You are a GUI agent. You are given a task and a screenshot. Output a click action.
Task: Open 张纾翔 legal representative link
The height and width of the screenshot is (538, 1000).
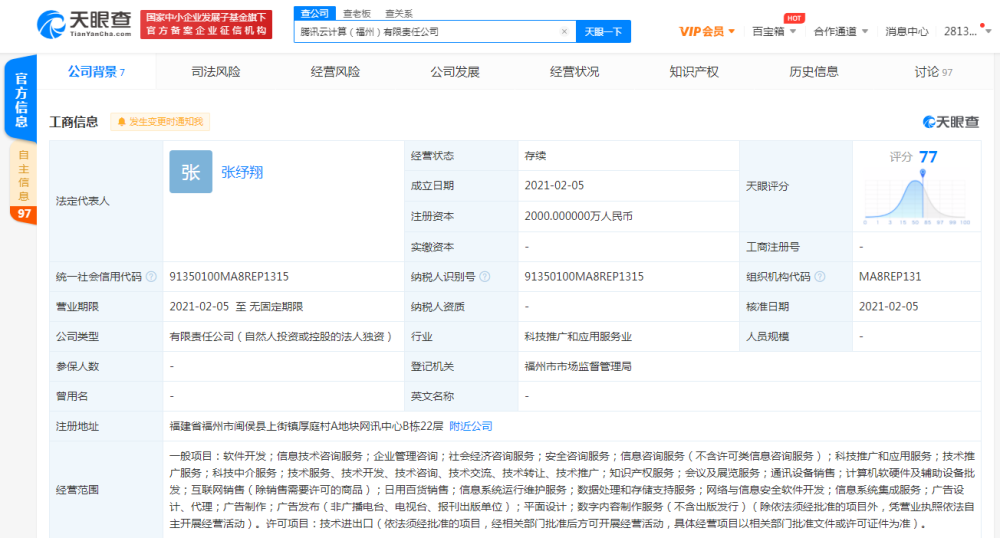point(242,172)
